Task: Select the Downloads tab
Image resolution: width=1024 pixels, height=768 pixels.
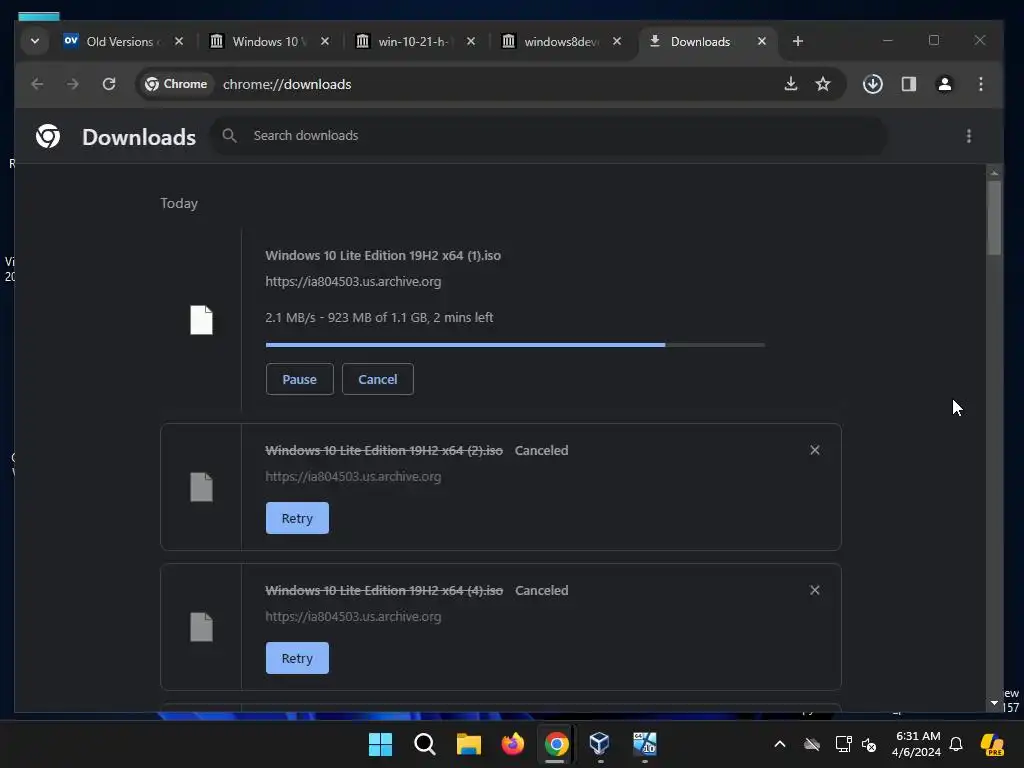Action: 699,41
